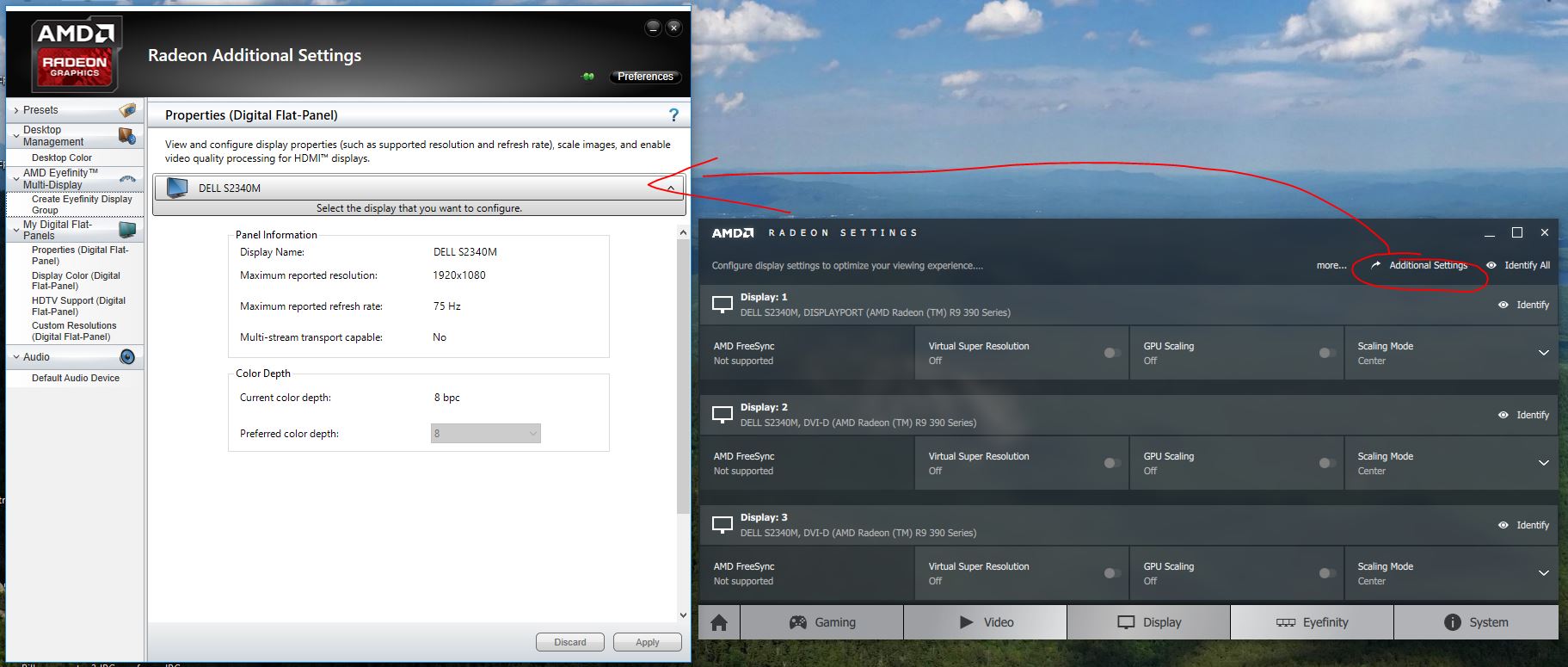Collapse the Audio section
This screenshot has width=1568, height=667.
tap(16, 357)
